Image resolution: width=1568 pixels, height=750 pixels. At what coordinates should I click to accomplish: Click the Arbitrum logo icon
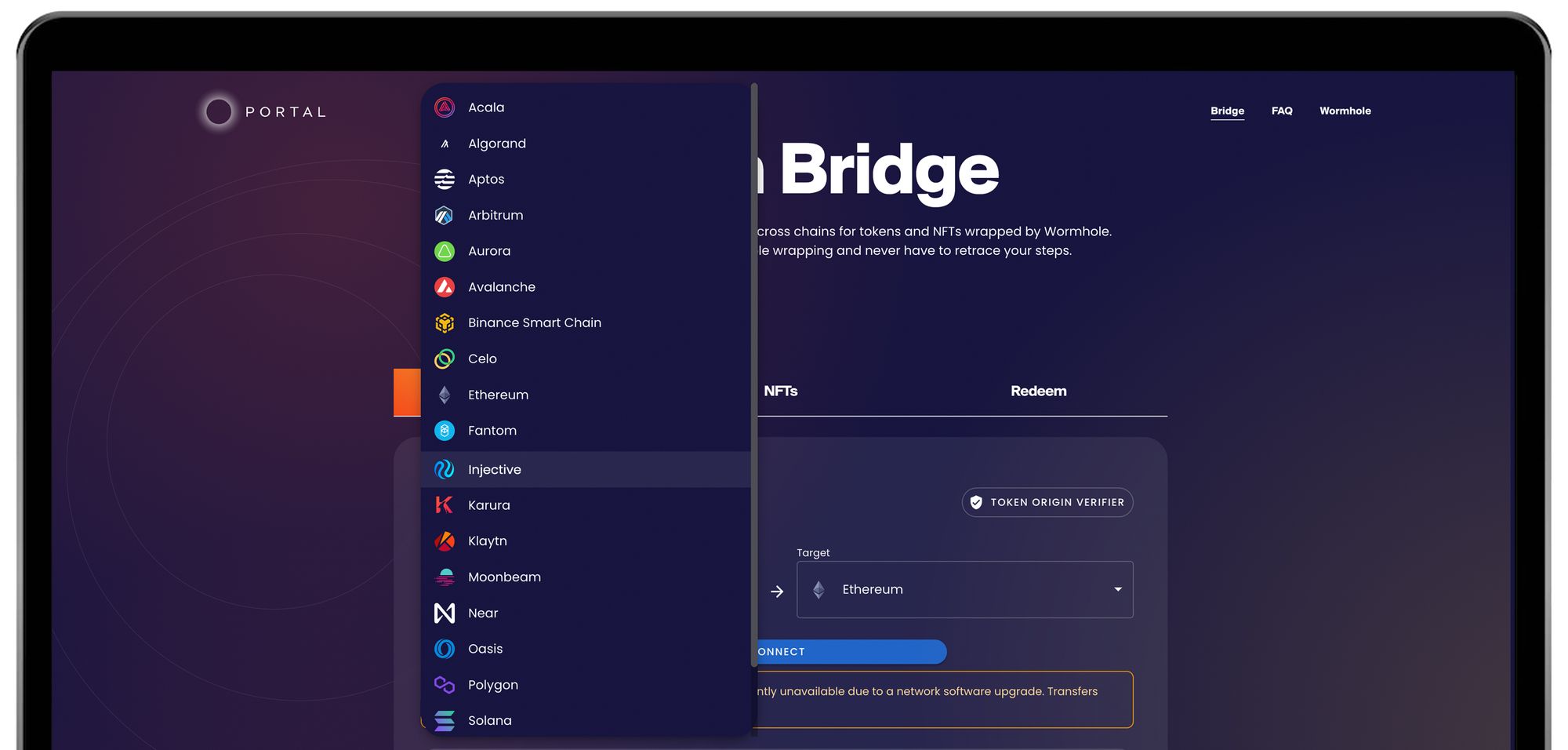[x=445, y=215]
